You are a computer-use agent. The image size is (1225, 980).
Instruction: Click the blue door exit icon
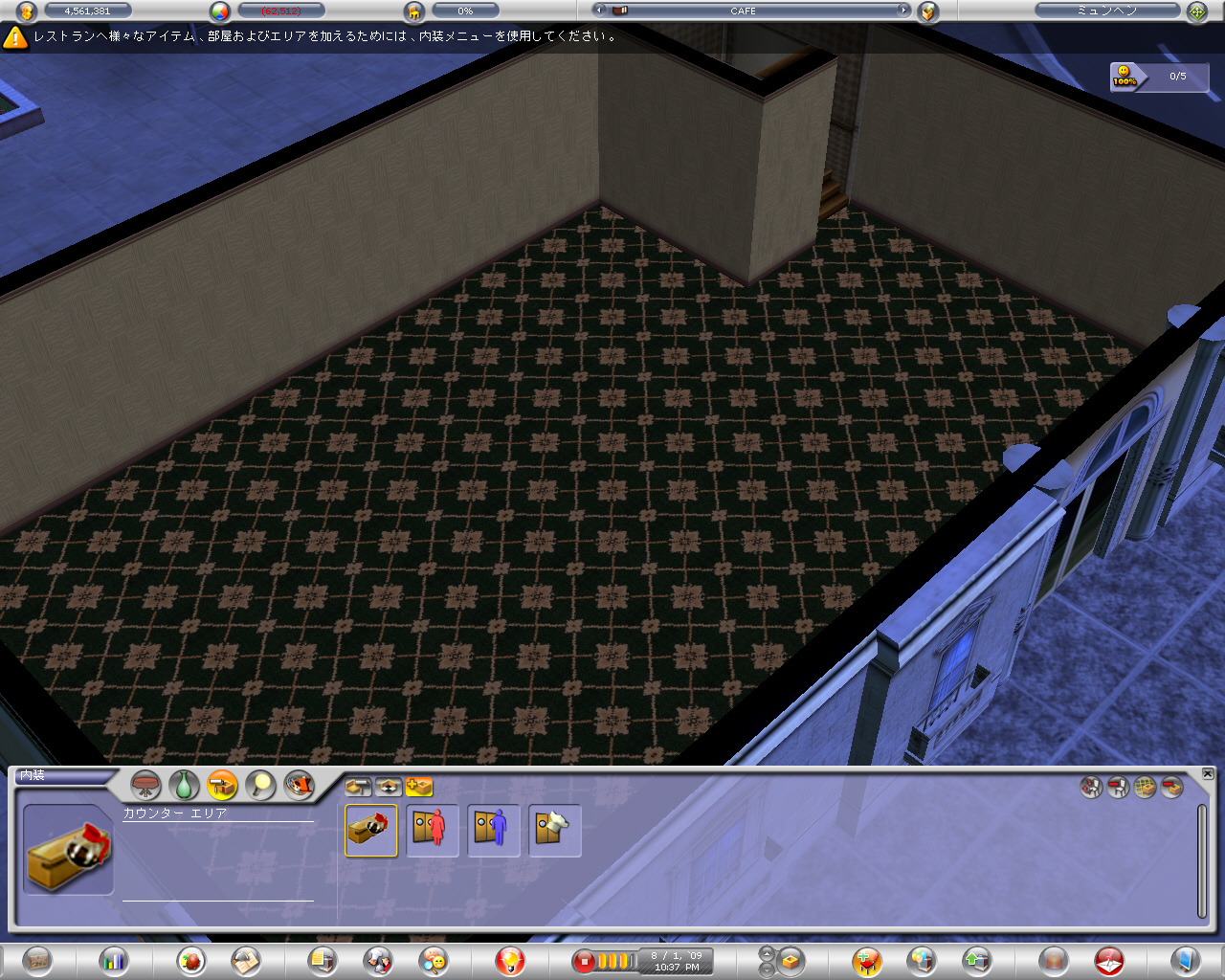click(1186, 960)
